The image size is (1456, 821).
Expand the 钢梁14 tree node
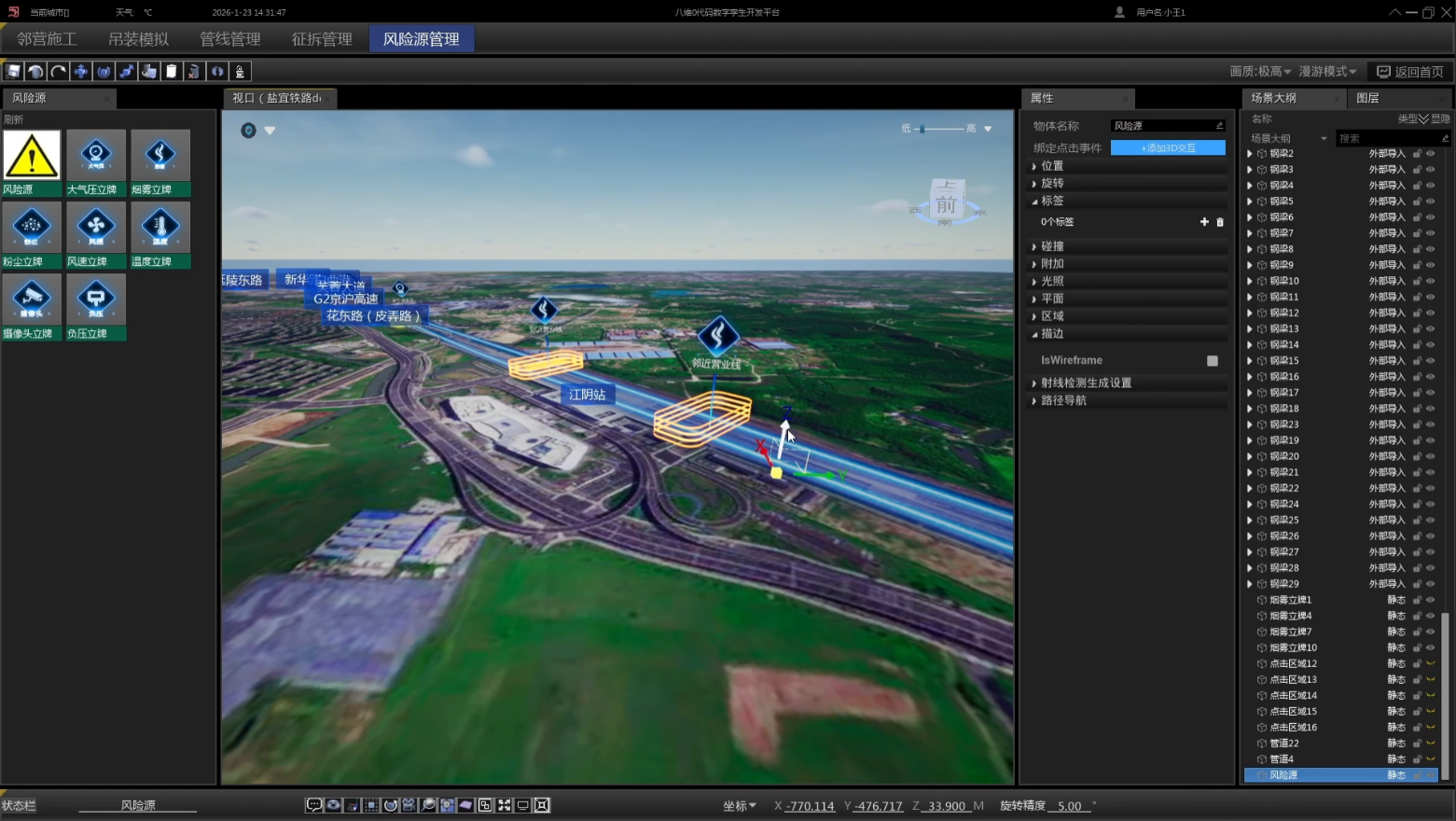(1250, 345)
